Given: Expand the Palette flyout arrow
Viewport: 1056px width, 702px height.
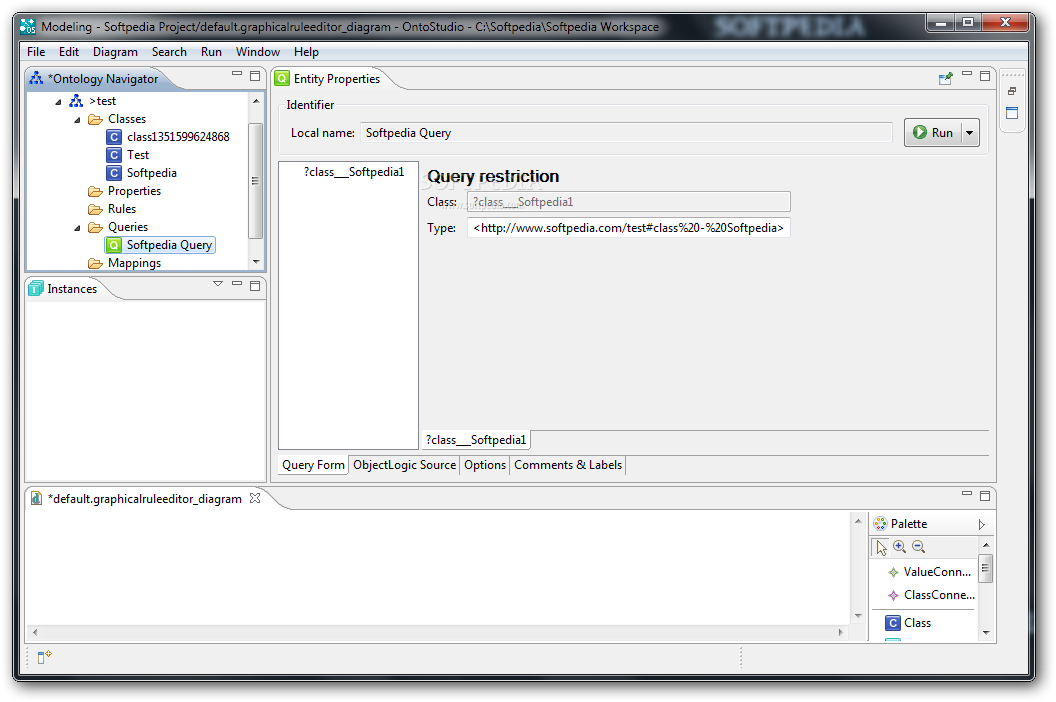Looking at the screenshot, I should pos(981,524).
